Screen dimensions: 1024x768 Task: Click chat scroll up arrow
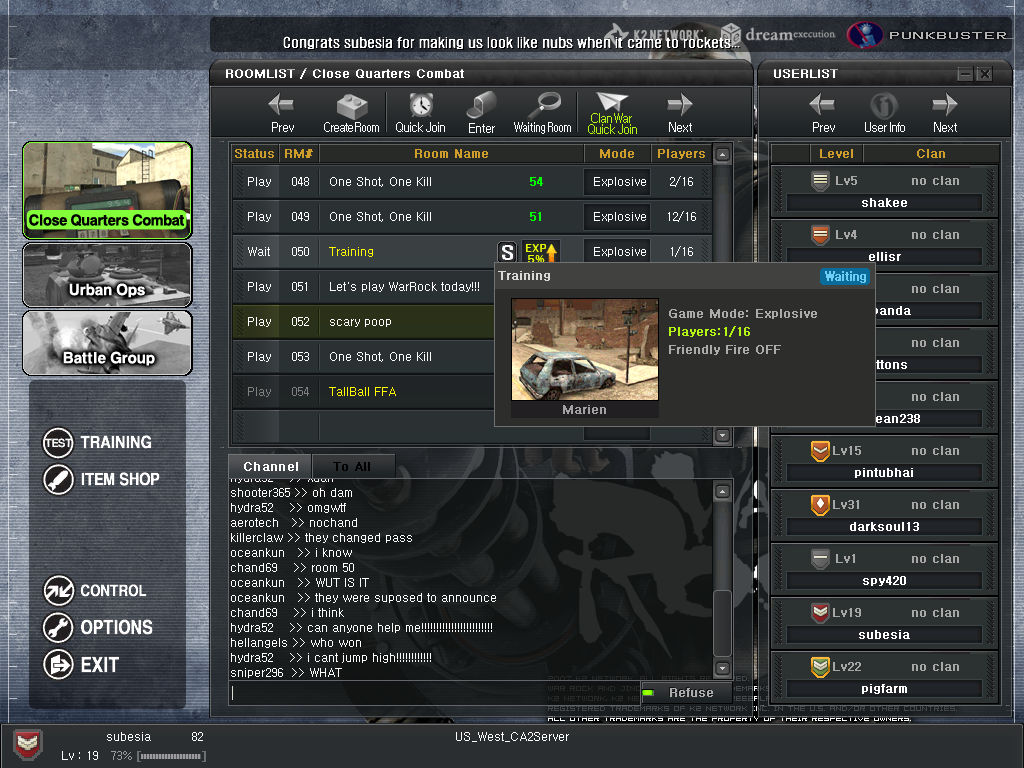722,491
